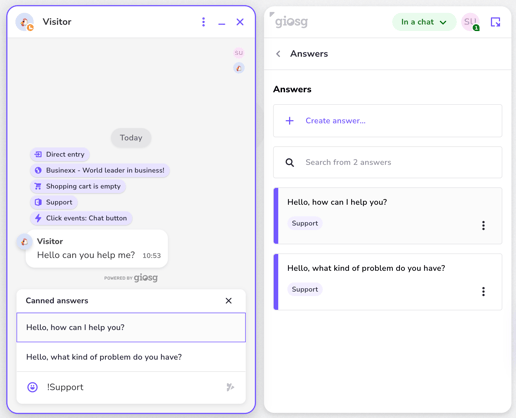Click the globe icon beside Businexx
The height and width of the screenshot is (418, 516).
[38, 170]
